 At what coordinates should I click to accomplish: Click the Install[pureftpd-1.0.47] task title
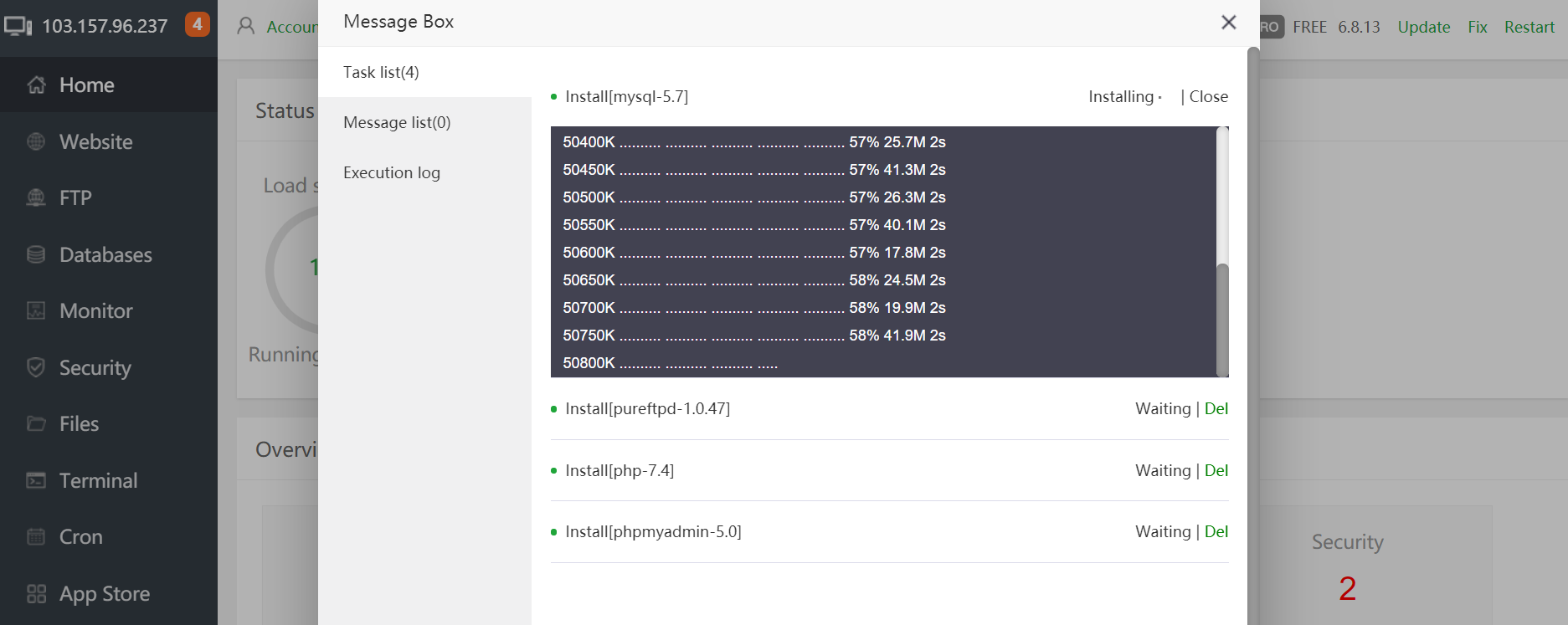647,408
